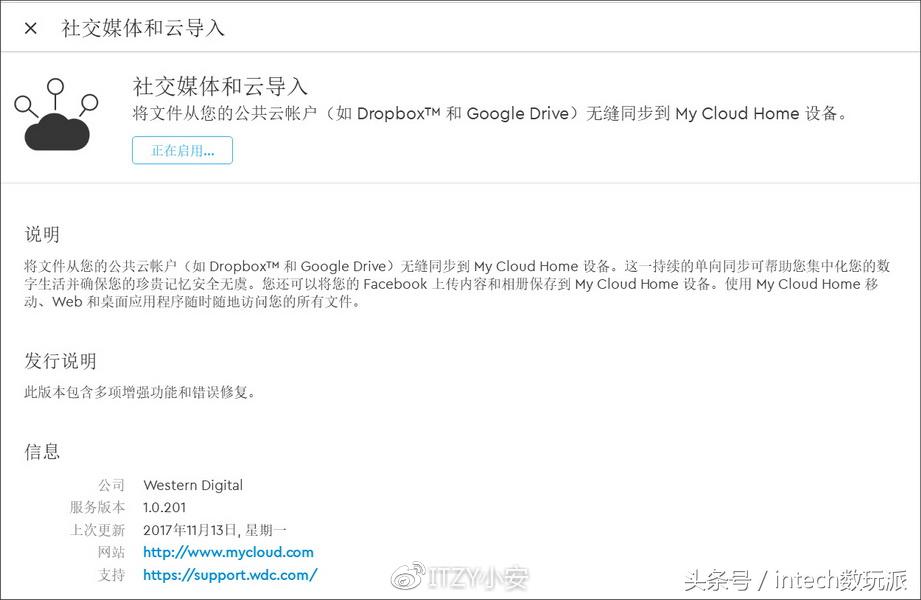This screenshot has height=600, width=921.
Task: Click the leftmost circle of the cloud icon
Action: (x=23, y=103)
